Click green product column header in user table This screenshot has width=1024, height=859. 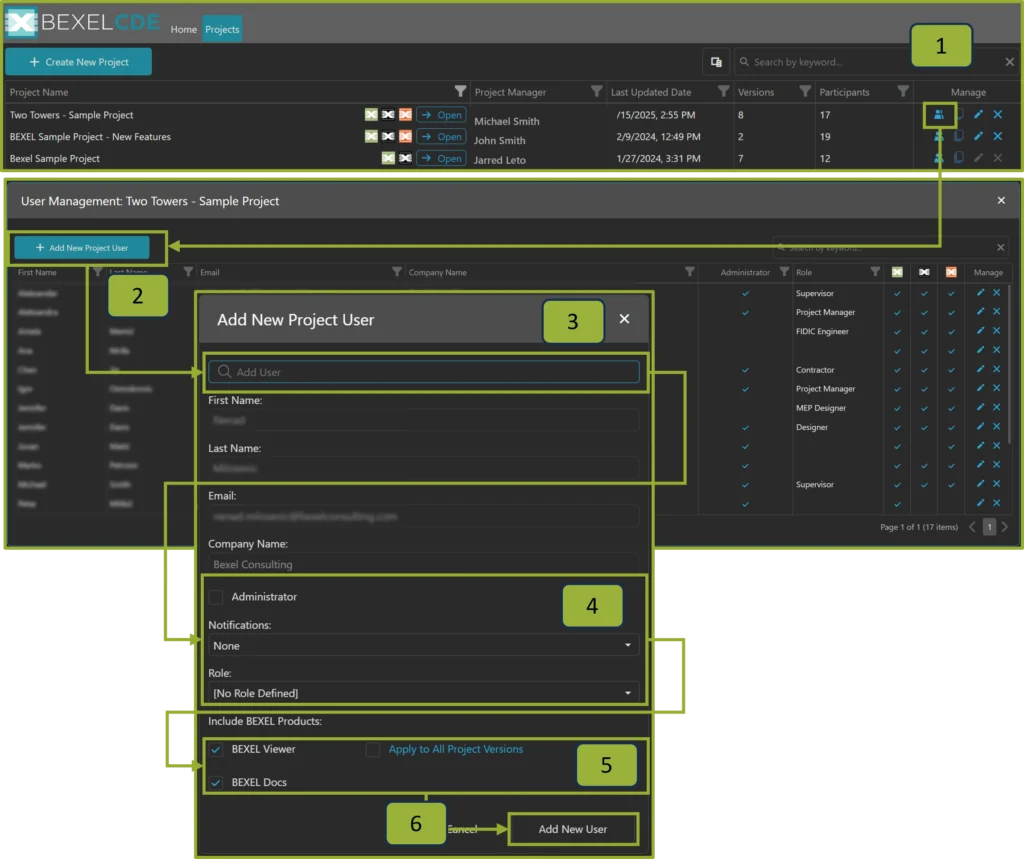pyautogui.click(x=897, y=272)
